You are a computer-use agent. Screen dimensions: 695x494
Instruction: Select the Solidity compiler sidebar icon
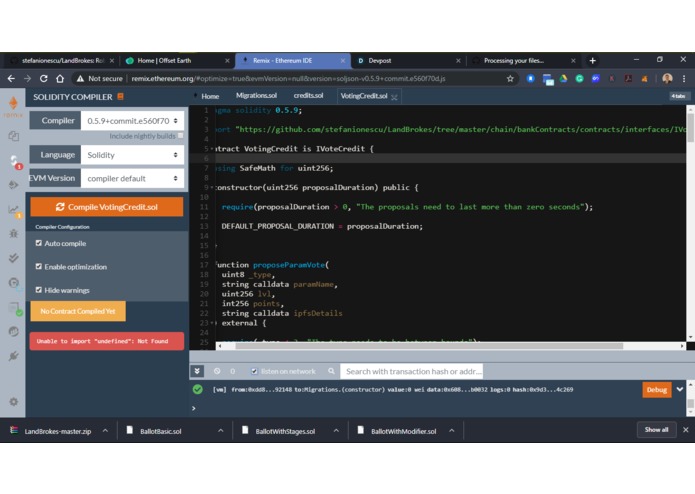click(15, 161)
